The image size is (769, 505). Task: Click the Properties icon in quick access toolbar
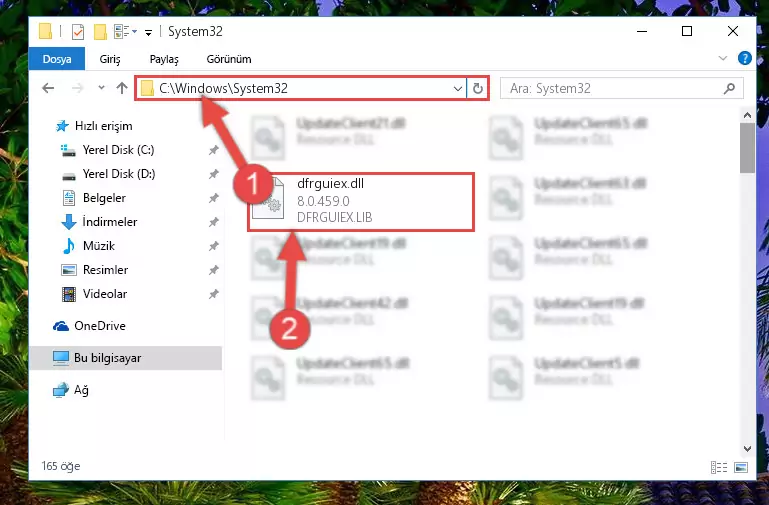click(78, 32)
